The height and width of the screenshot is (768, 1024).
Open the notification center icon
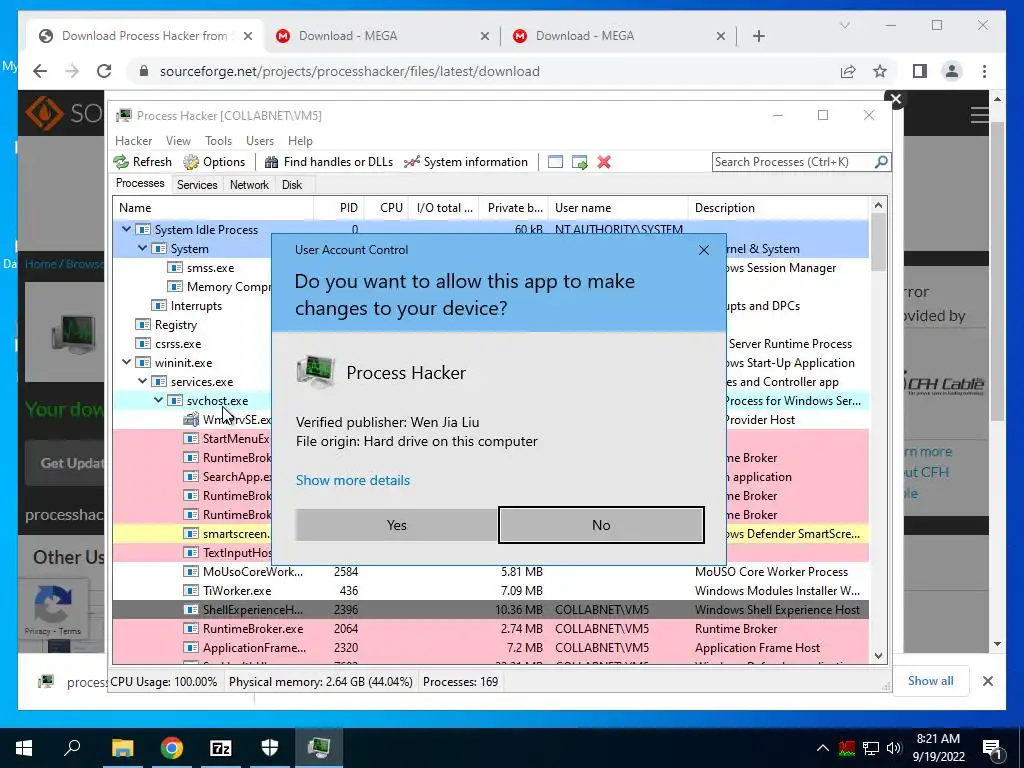point(992,748)
